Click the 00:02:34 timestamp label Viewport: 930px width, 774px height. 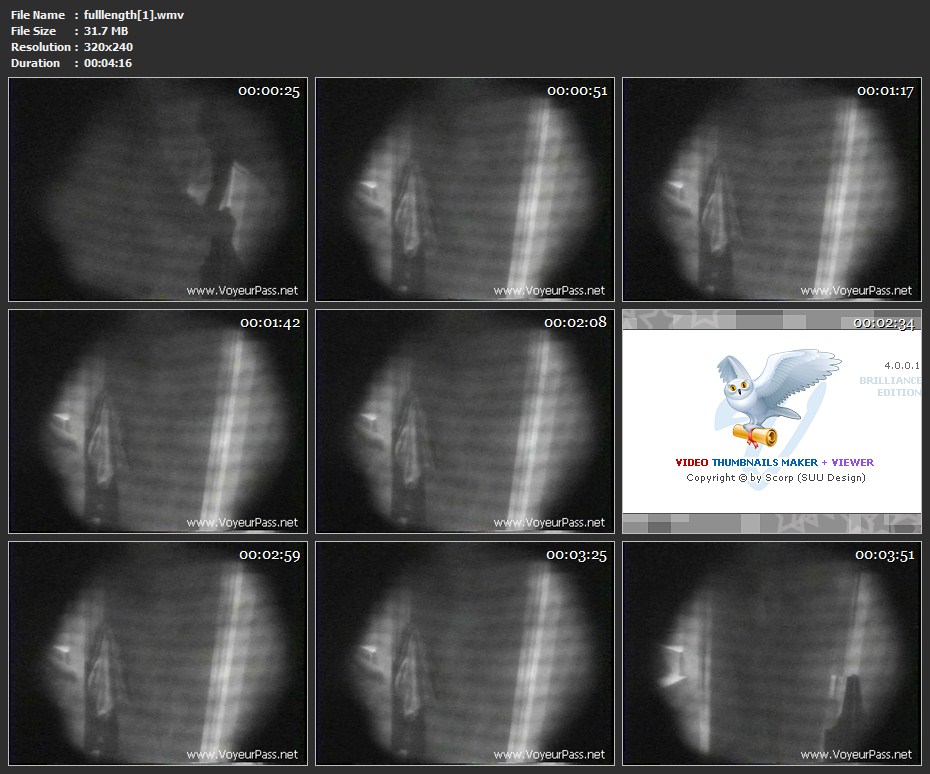click(885, 323)
